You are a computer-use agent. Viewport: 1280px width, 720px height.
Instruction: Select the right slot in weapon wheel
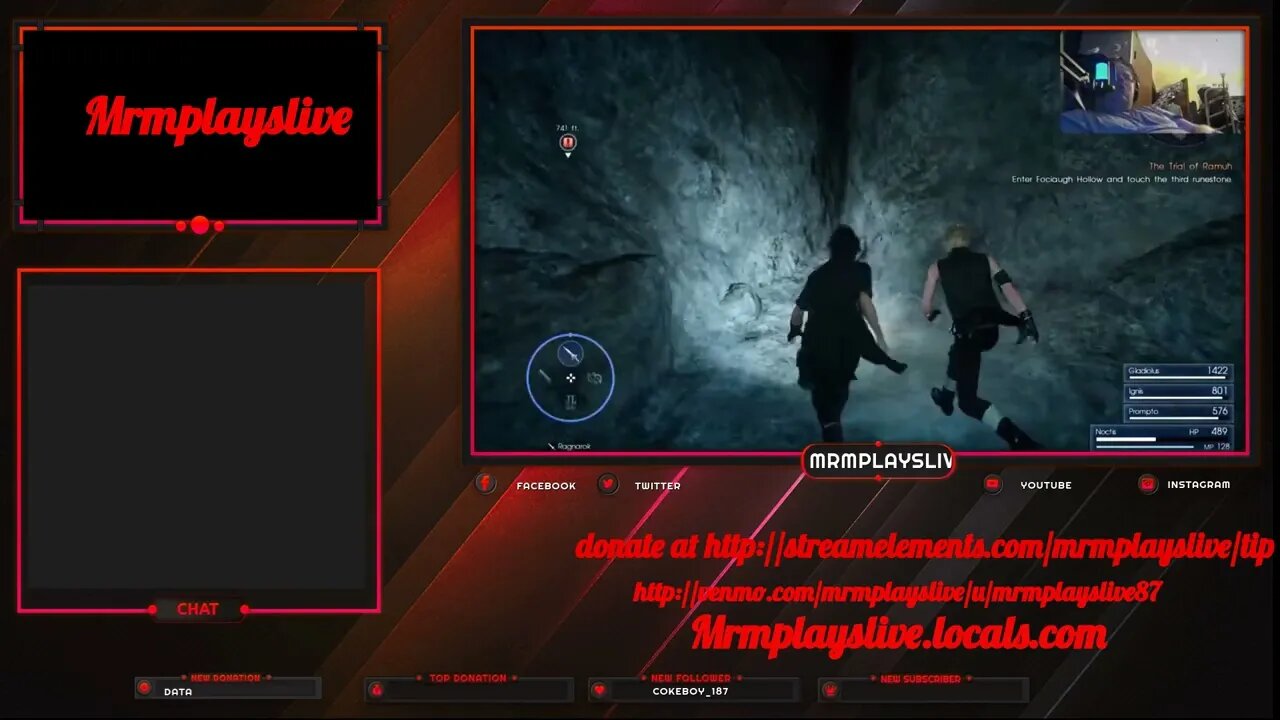point(597,377)
